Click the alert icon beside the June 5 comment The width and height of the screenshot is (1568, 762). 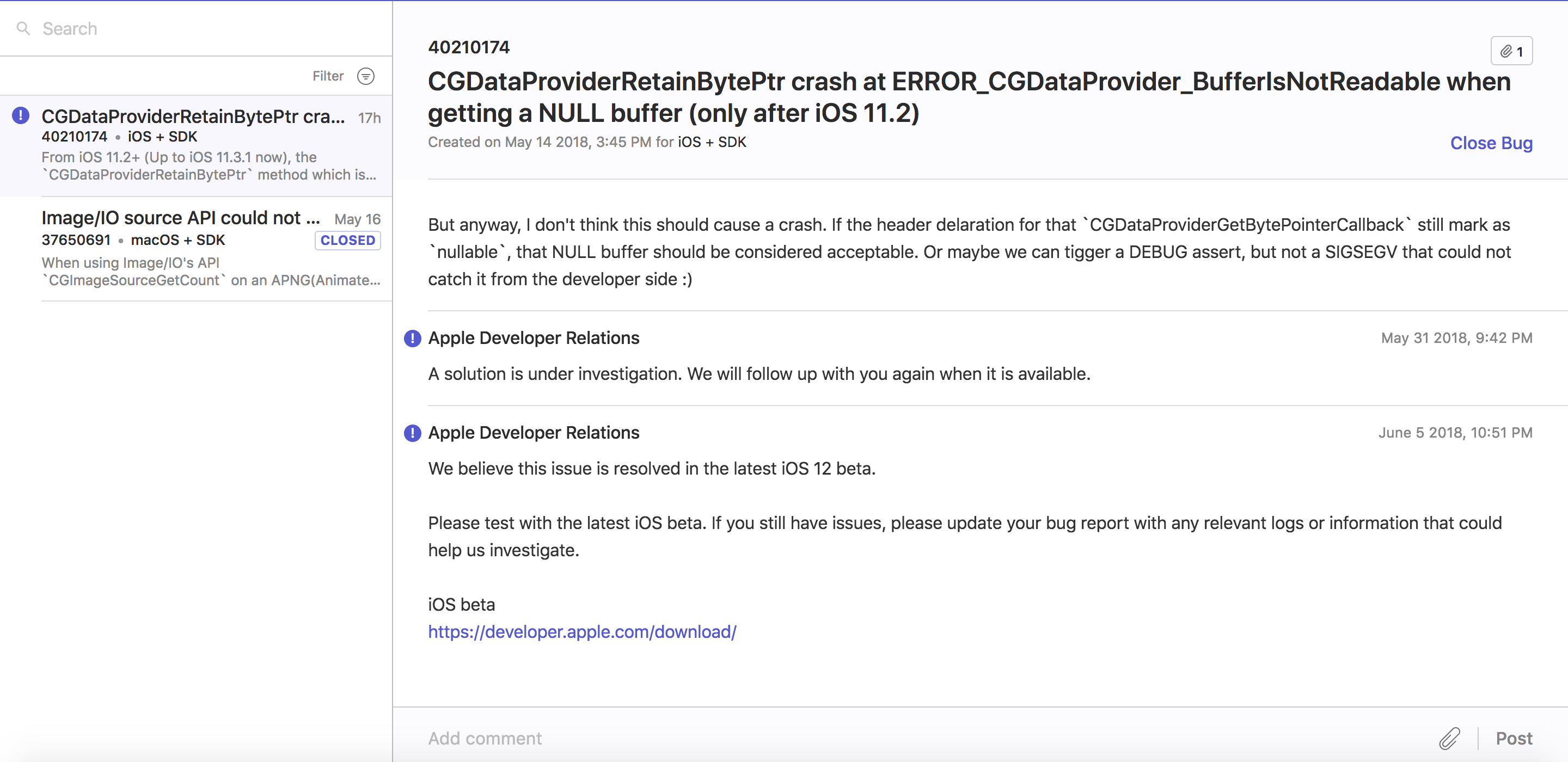point(413,433)
